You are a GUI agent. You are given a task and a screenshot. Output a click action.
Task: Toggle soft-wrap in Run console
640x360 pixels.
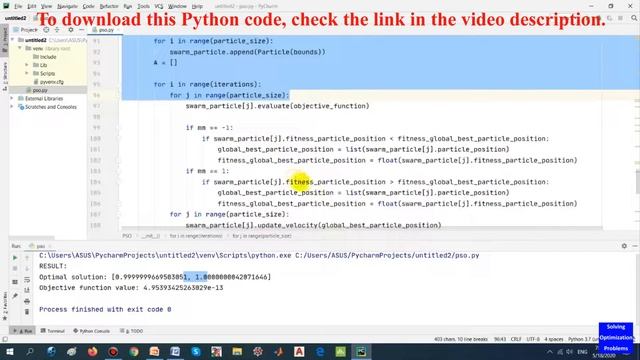(x=27, y=280)
